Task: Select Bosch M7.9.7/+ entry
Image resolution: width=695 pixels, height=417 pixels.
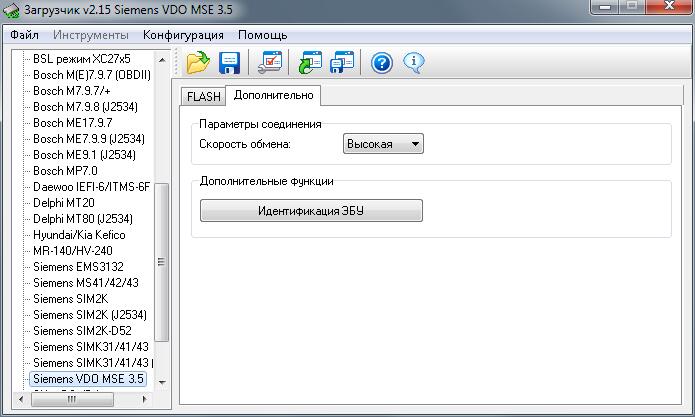Action: pos(72,90)
